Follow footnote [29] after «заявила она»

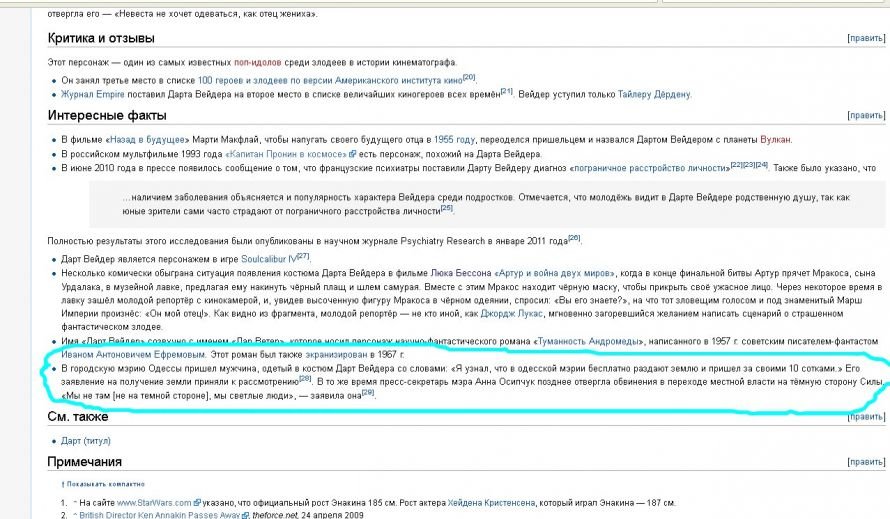pyautogui.click(x=368, y=392)
